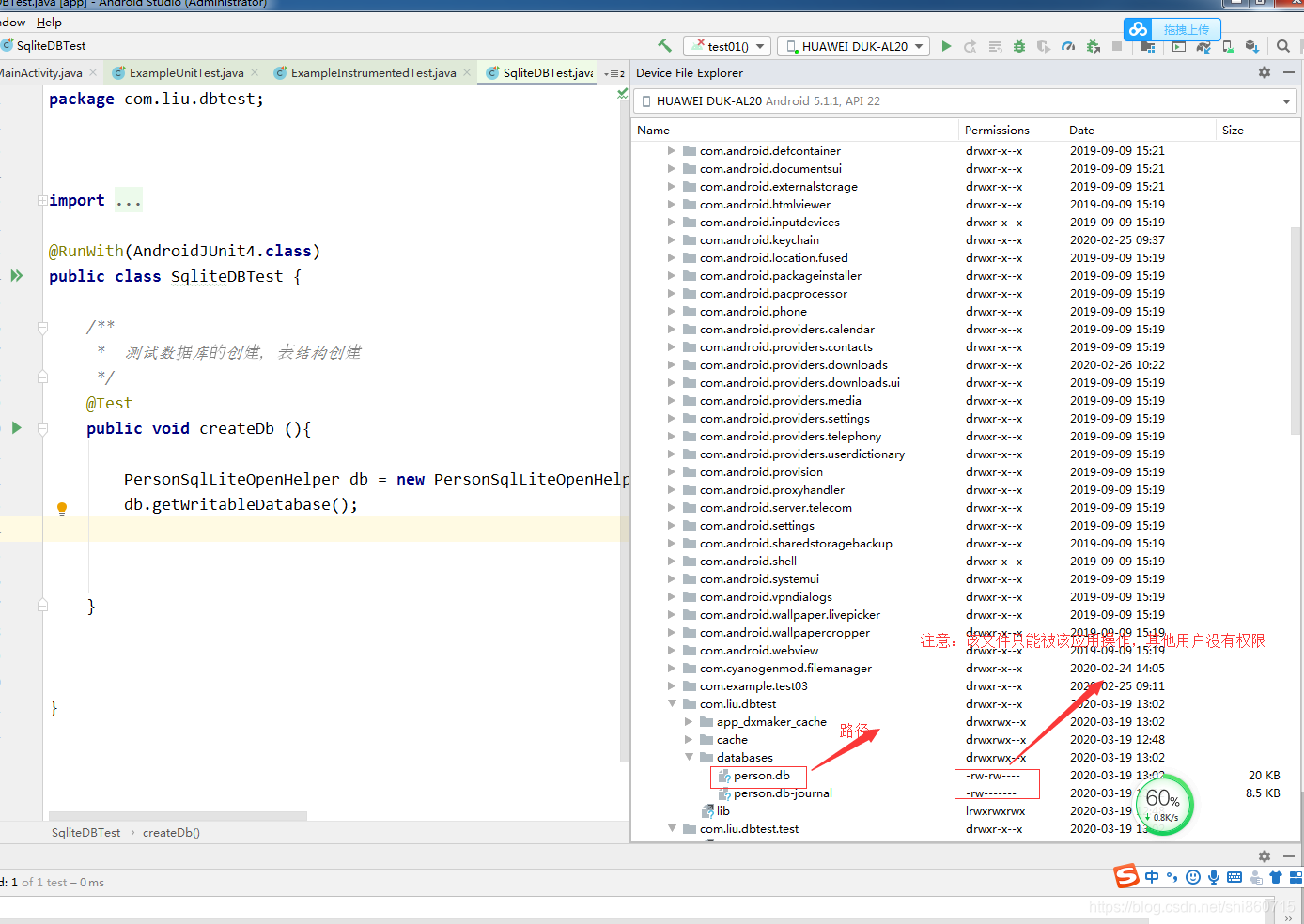This screenshot has height=924, width=1304.
Task: Fold the createDb method body
Action: (42, 429)
